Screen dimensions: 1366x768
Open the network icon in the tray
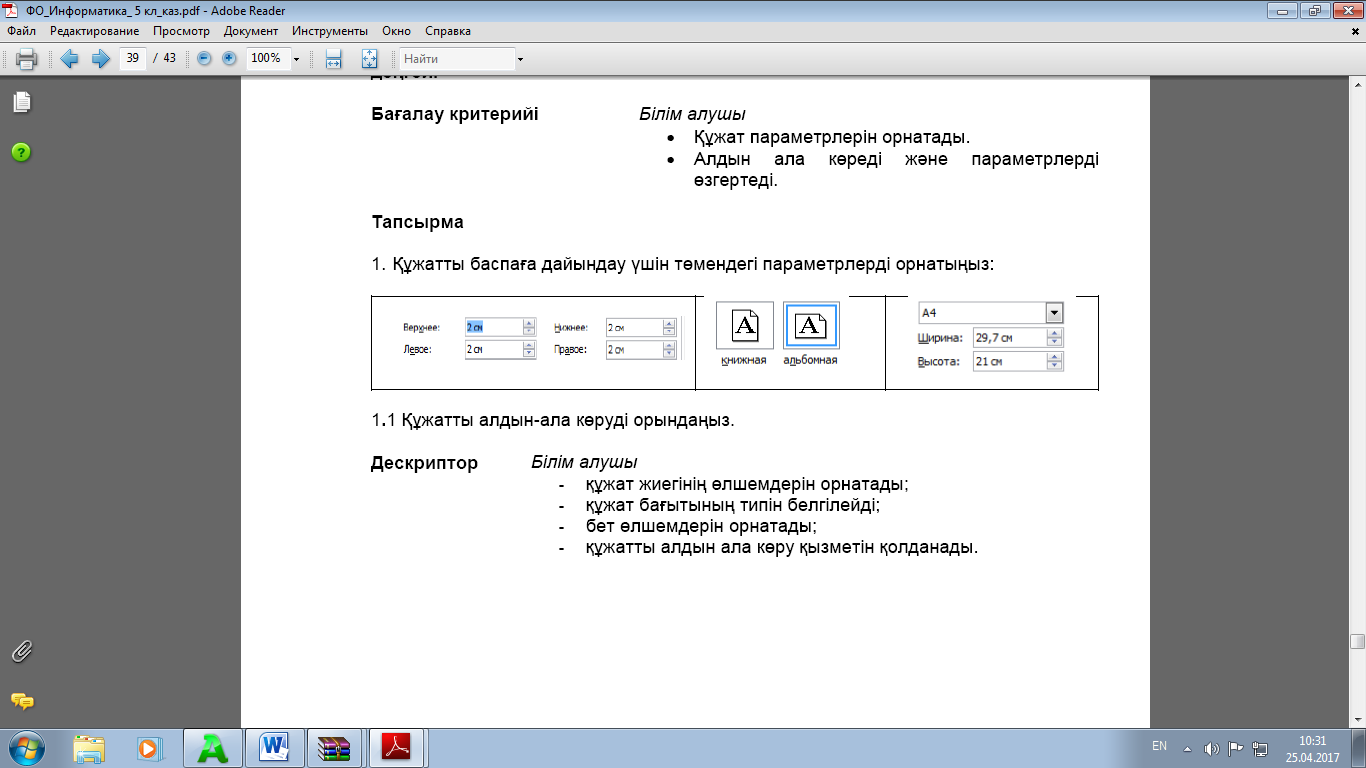click(x=1261, y=748)
